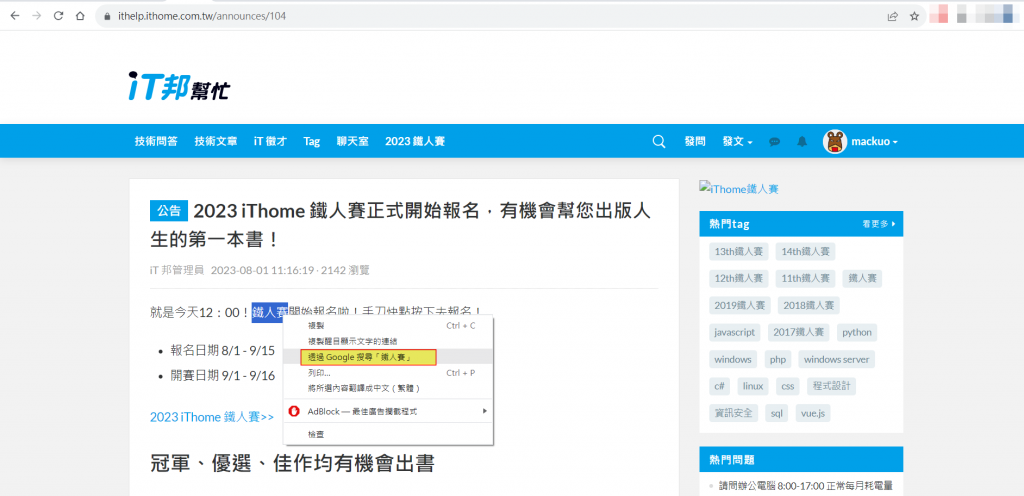
Task: Click the URL in the address bar
Action: 202,16
